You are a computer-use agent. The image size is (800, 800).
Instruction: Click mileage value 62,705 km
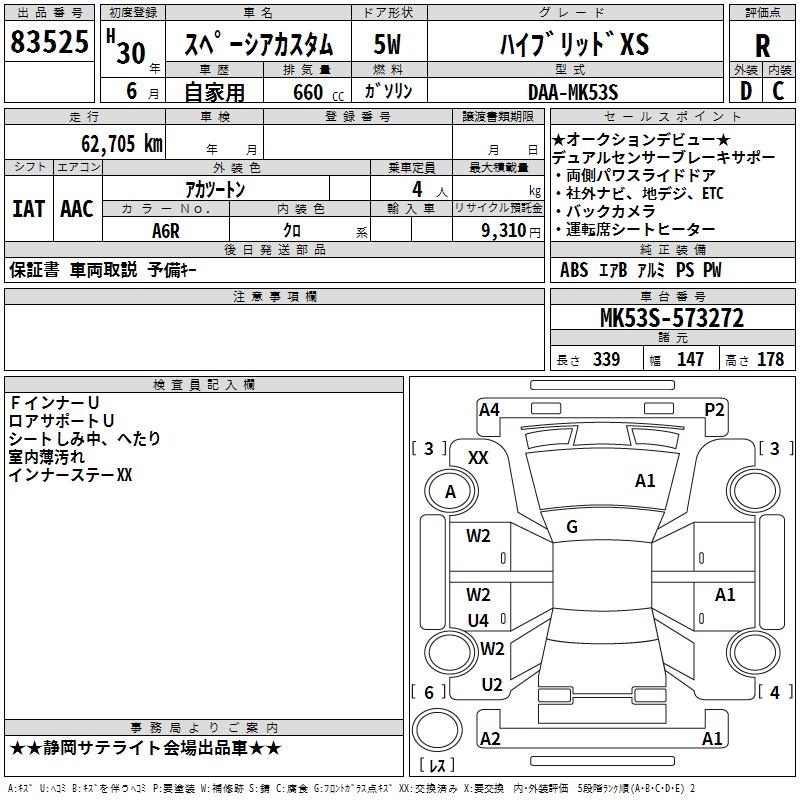(x=122, y=144)
